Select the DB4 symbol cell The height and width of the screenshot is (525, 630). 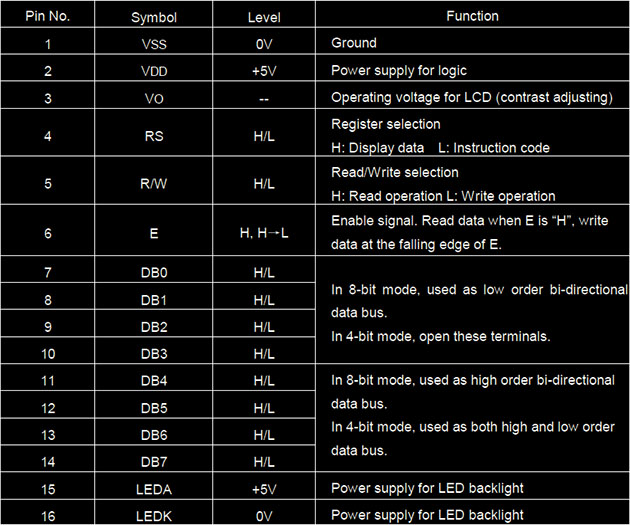pos(152,381)
